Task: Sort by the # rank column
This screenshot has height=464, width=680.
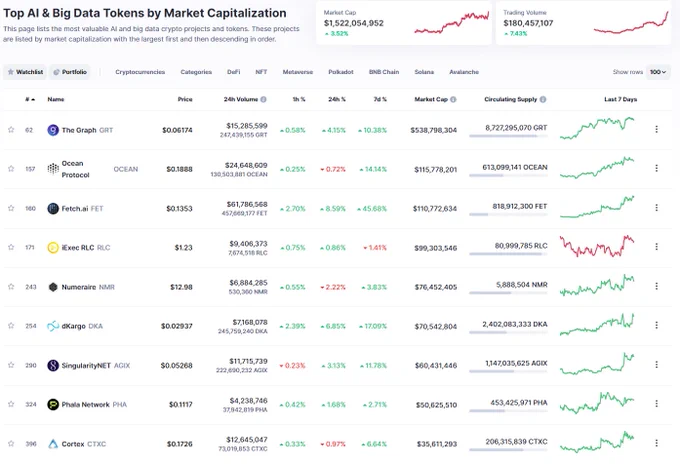Action: 30,99
